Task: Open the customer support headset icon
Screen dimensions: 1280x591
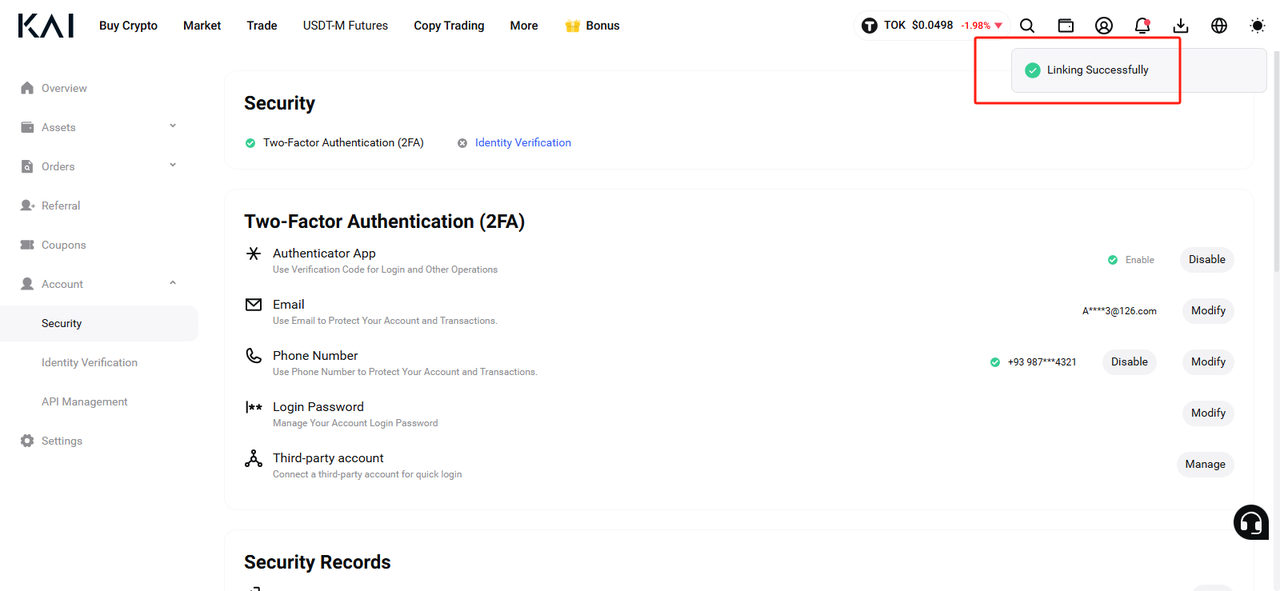Action: point(1251,522)
